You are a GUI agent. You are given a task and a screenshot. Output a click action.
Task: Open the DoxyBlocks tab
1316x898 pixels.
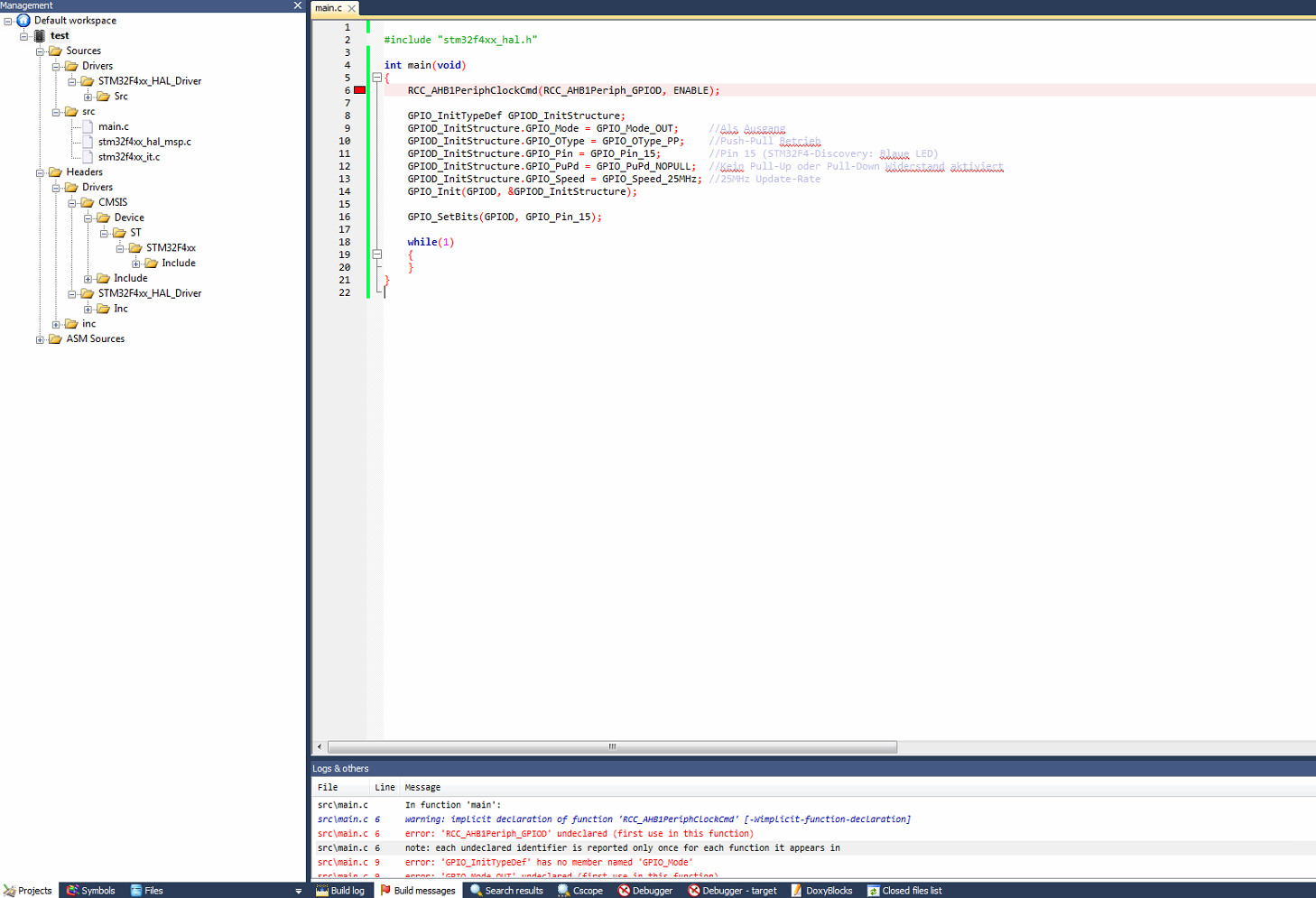click(821, 891)
